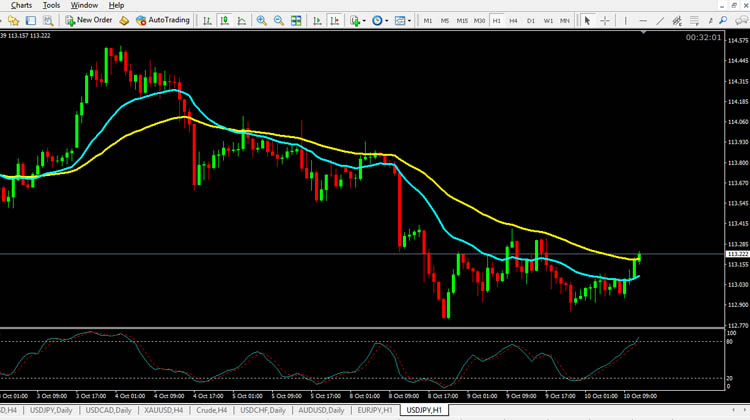Draw a horizontal line tool
The height and width of the screenshot is (420, 750).
tap(642, 21)
